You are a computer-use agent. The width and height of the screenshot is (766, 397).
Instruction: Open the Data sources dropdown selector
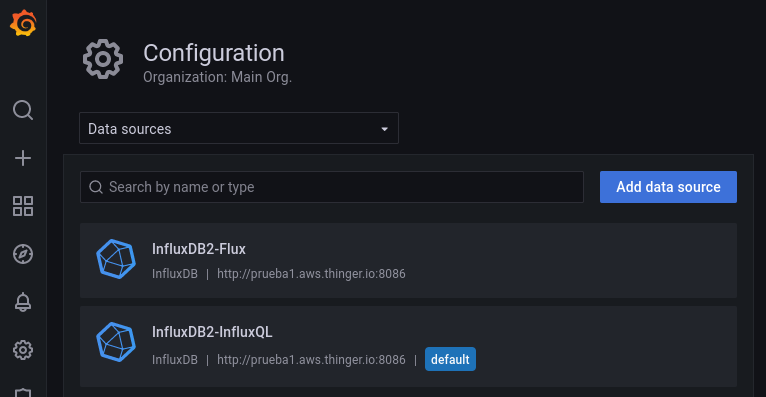(239, 128)
